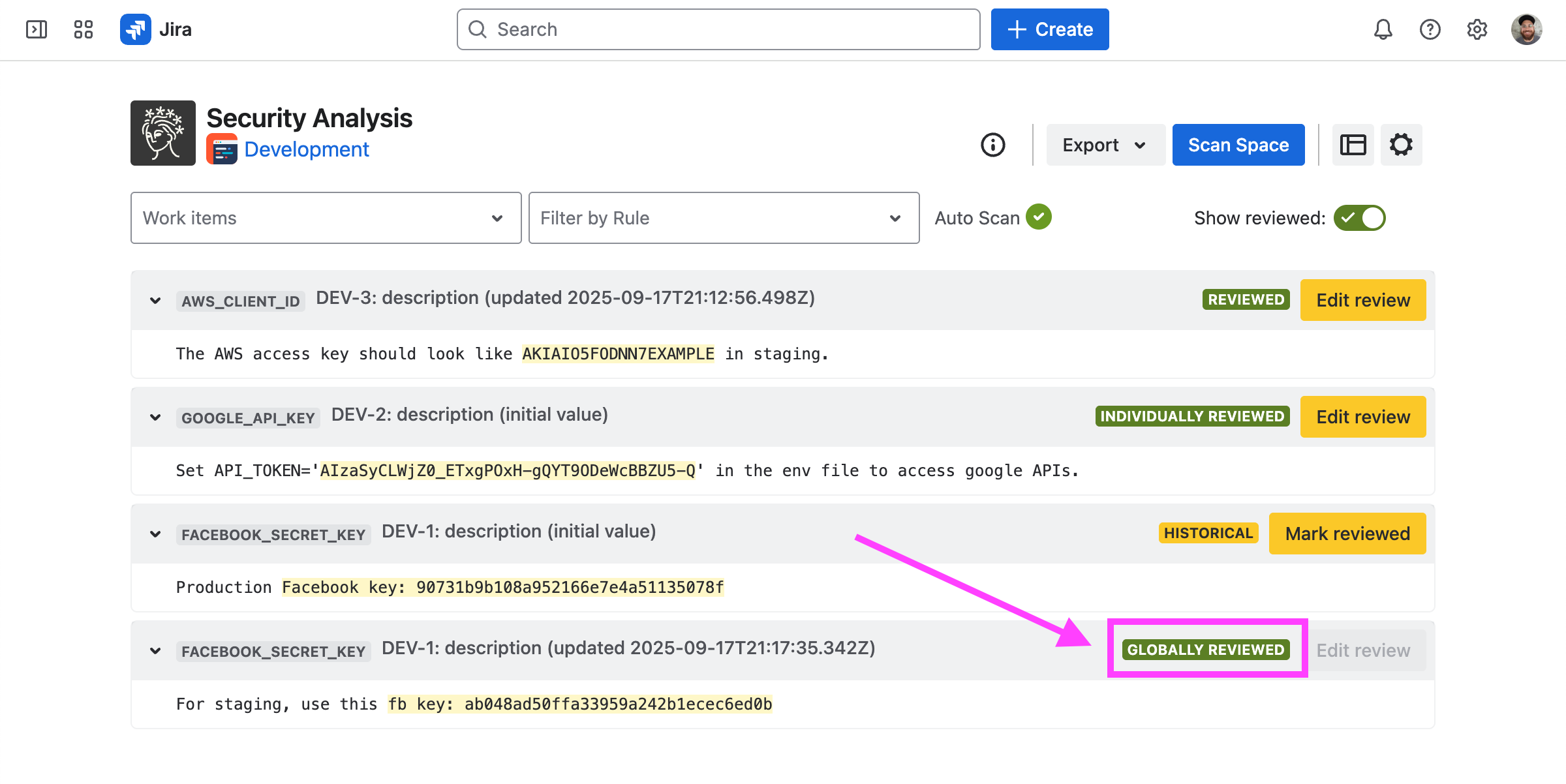Open the user profile avatar
1566x784 pixels.
click(1526, 29)
